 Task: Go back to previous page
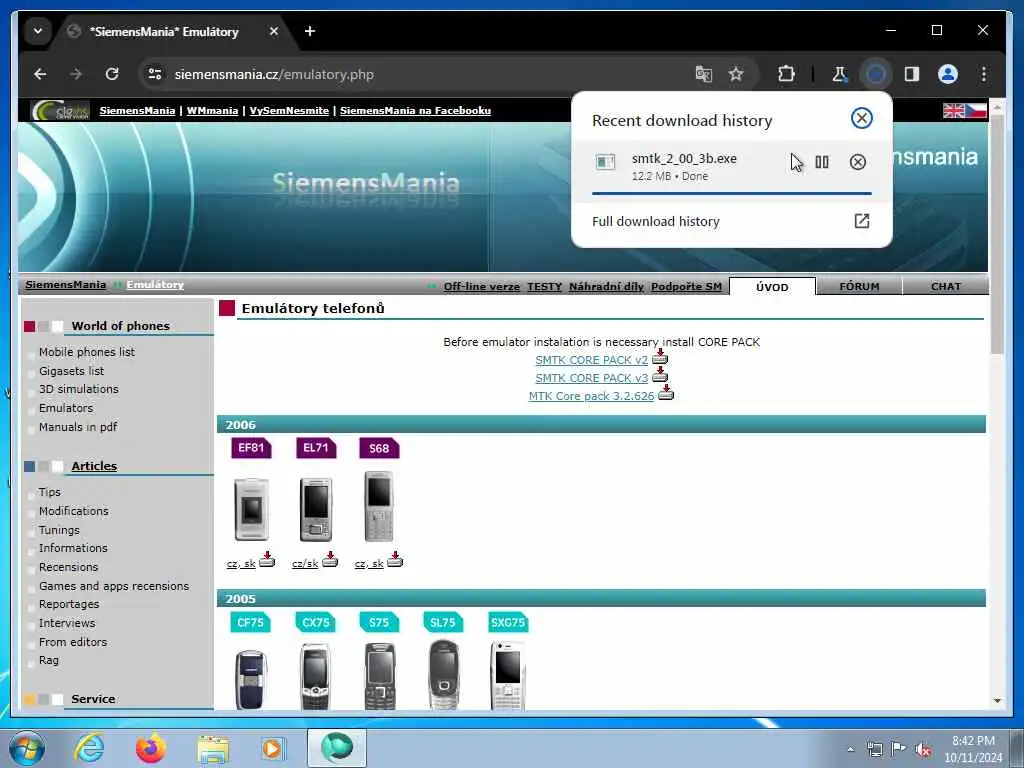click(40, 74)
